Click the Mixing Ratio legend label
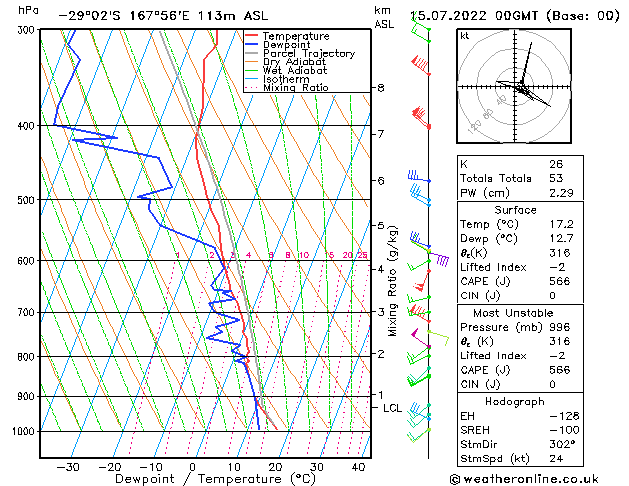 pyautogui.click(x=296, y=87)
